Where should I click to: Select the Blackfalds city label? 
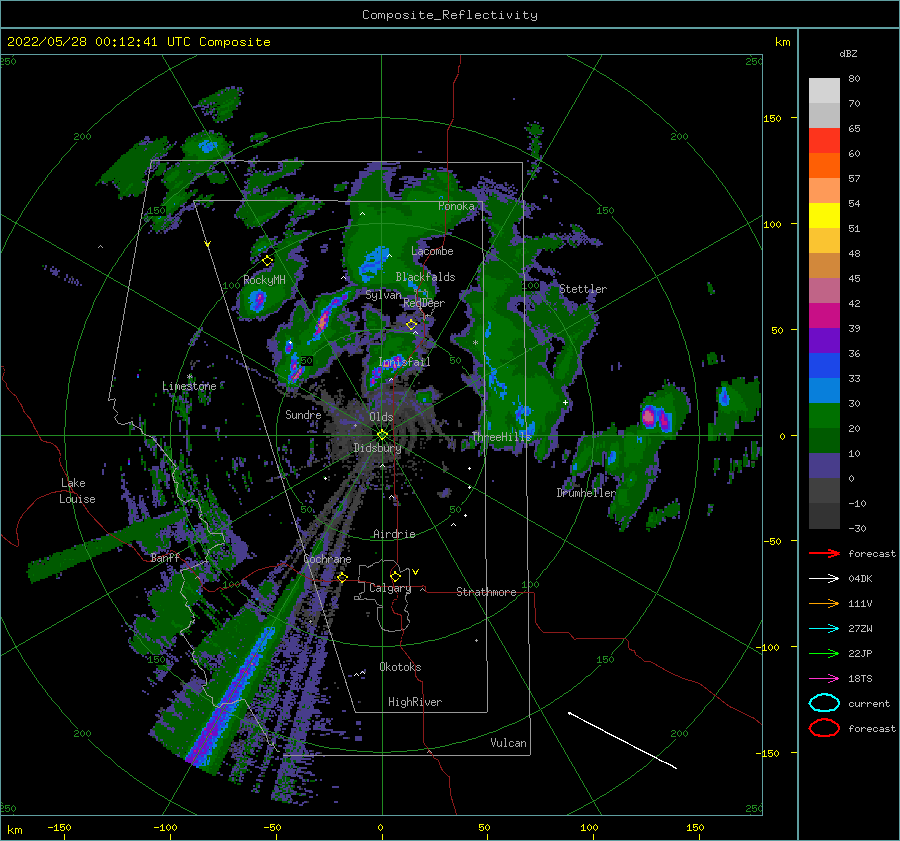pyautogui.click(x=425, y=277)
